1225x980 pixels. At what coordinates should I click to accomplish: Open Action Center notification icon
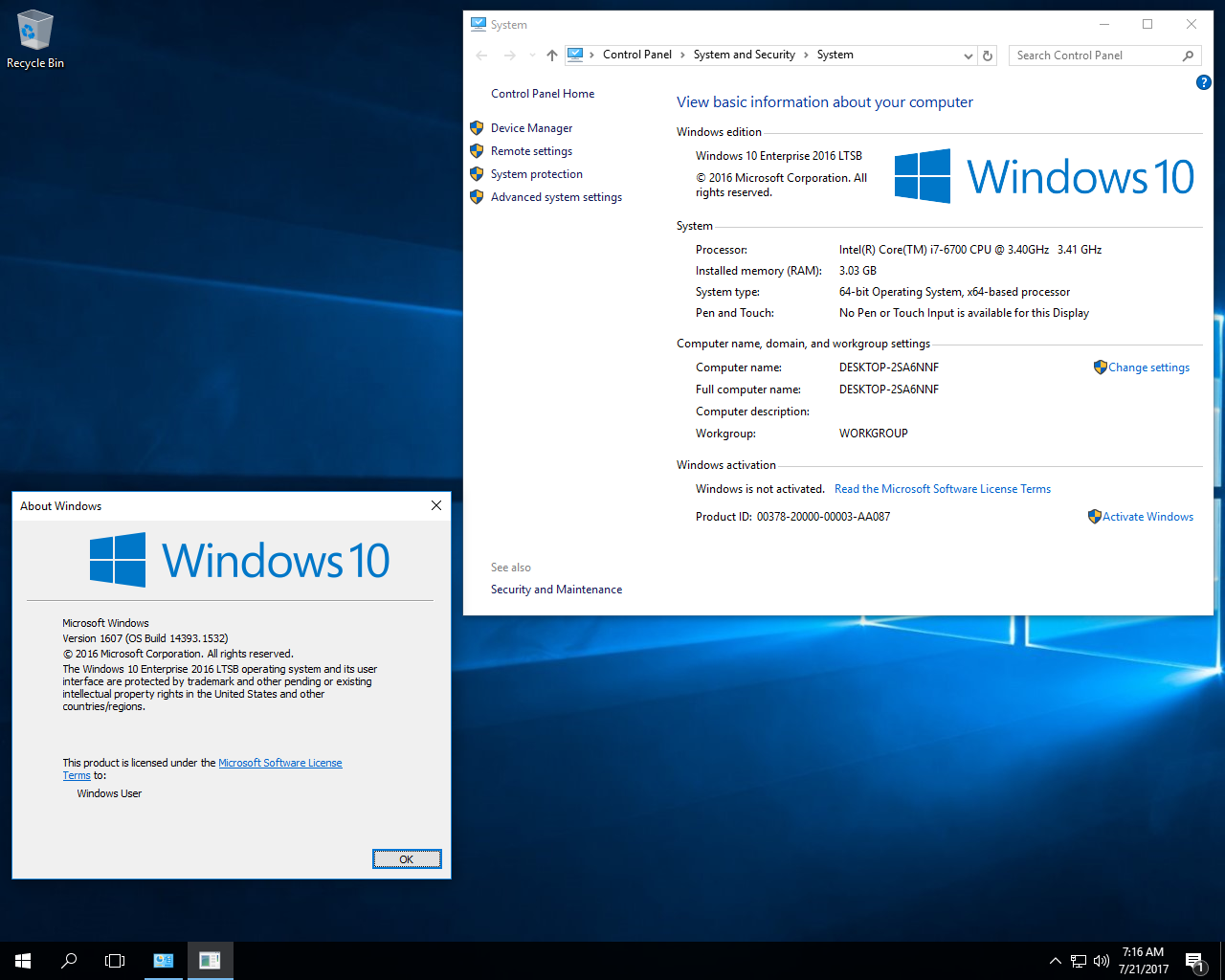[1194, 961]
